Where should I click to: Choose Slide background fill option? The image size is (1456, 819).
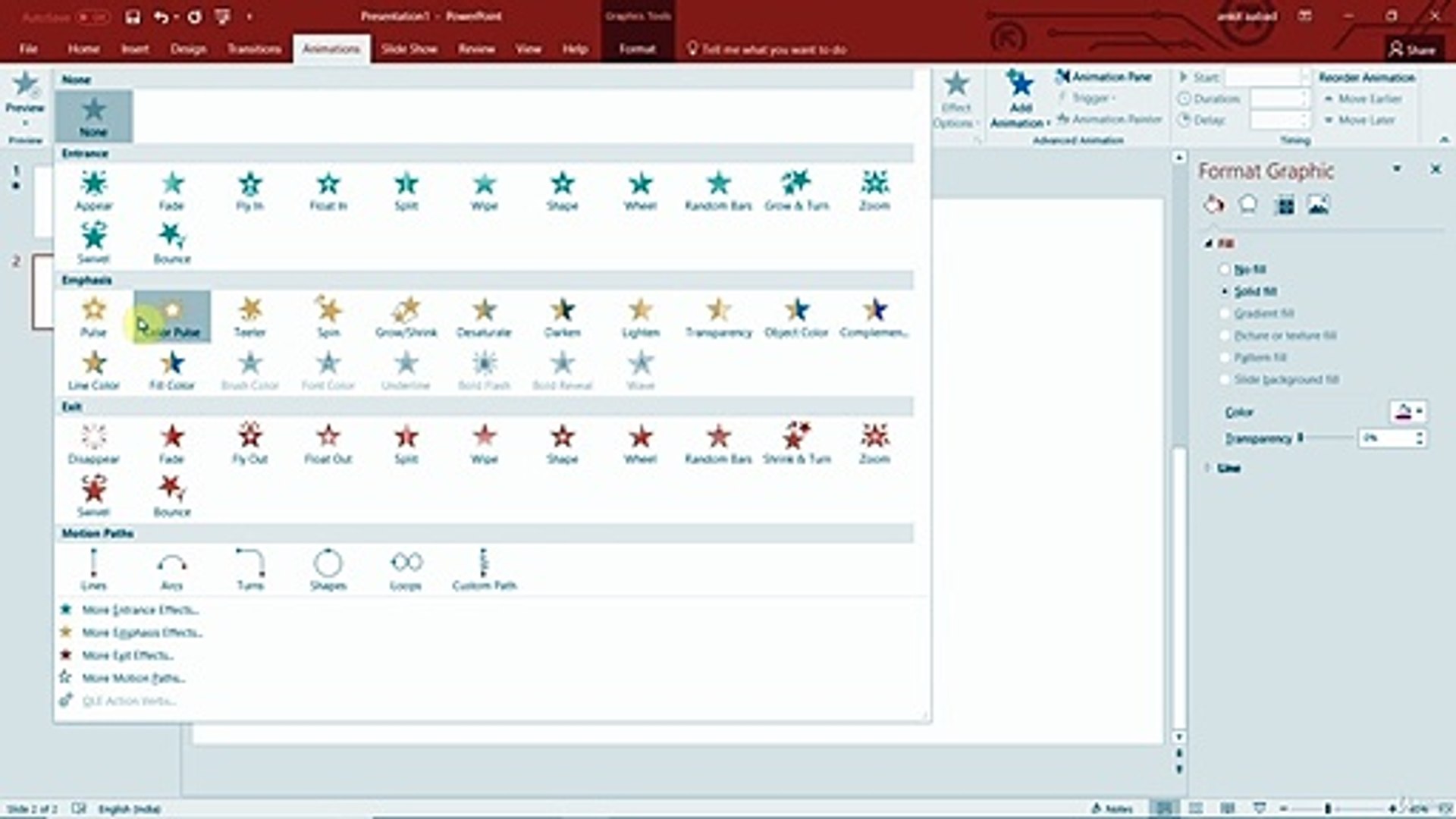point(1279,379)
